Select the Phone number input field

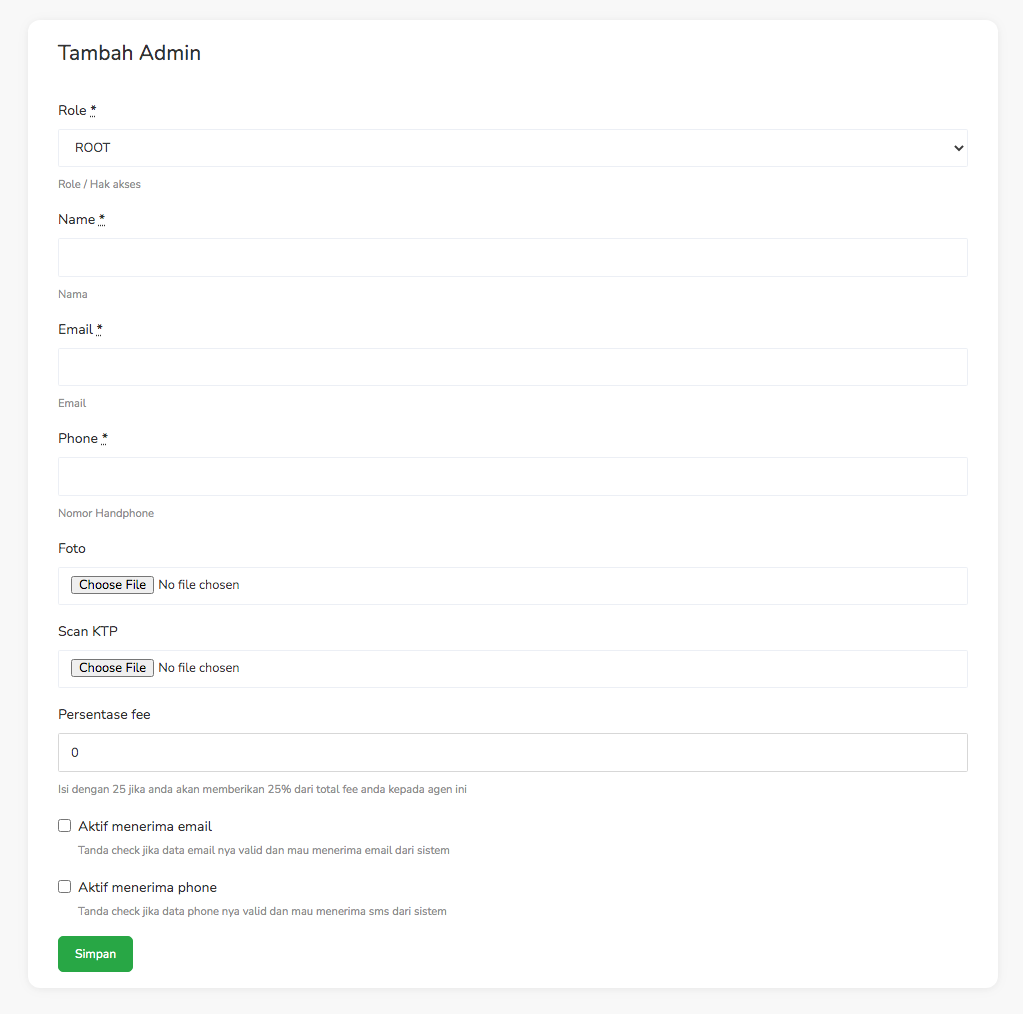point(512,476)
